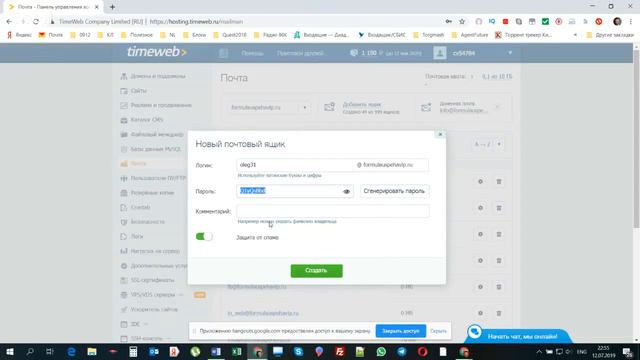Open Базы данных MySQL in sidebar
Viewport: 640px width, 360px height.
[156, 149]
